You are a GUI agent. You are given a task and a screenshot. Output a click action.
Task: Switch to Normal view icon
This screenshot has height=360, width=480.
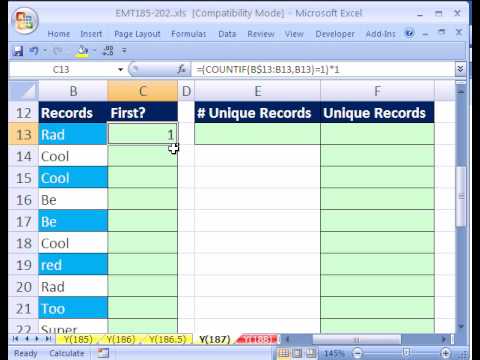tap(284, 353)
